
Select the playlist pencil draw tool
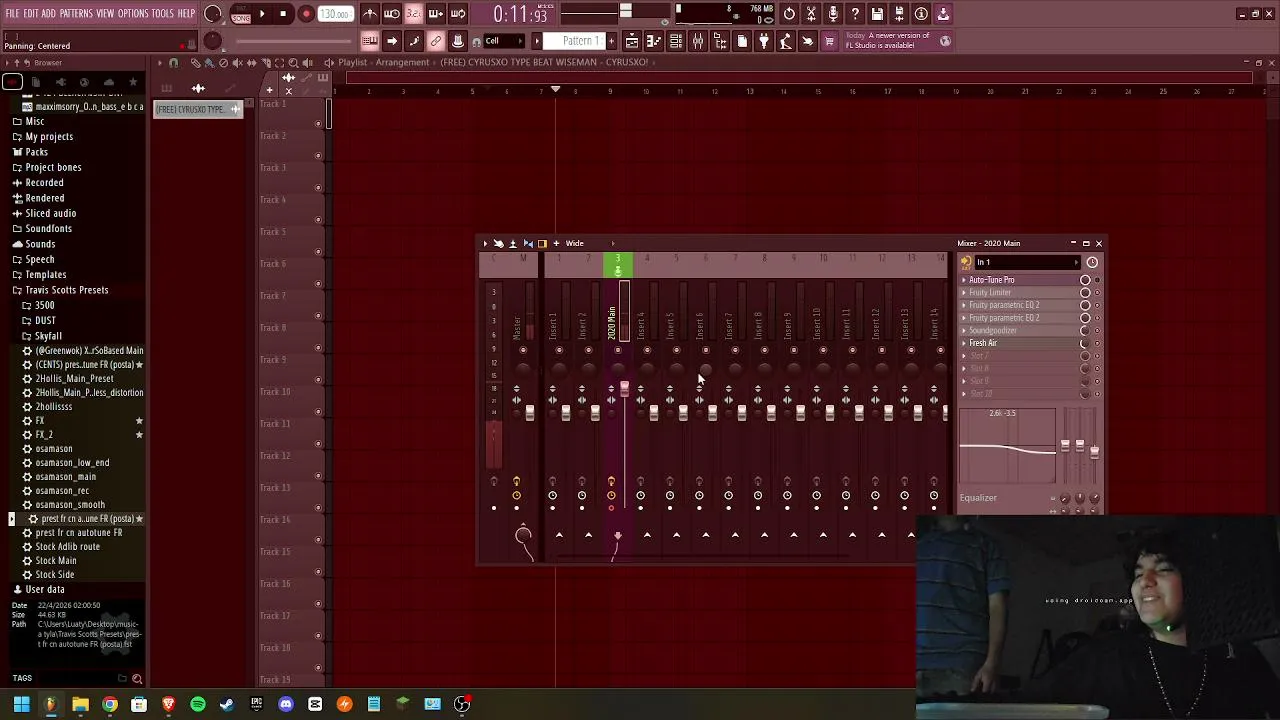[195, 63]
